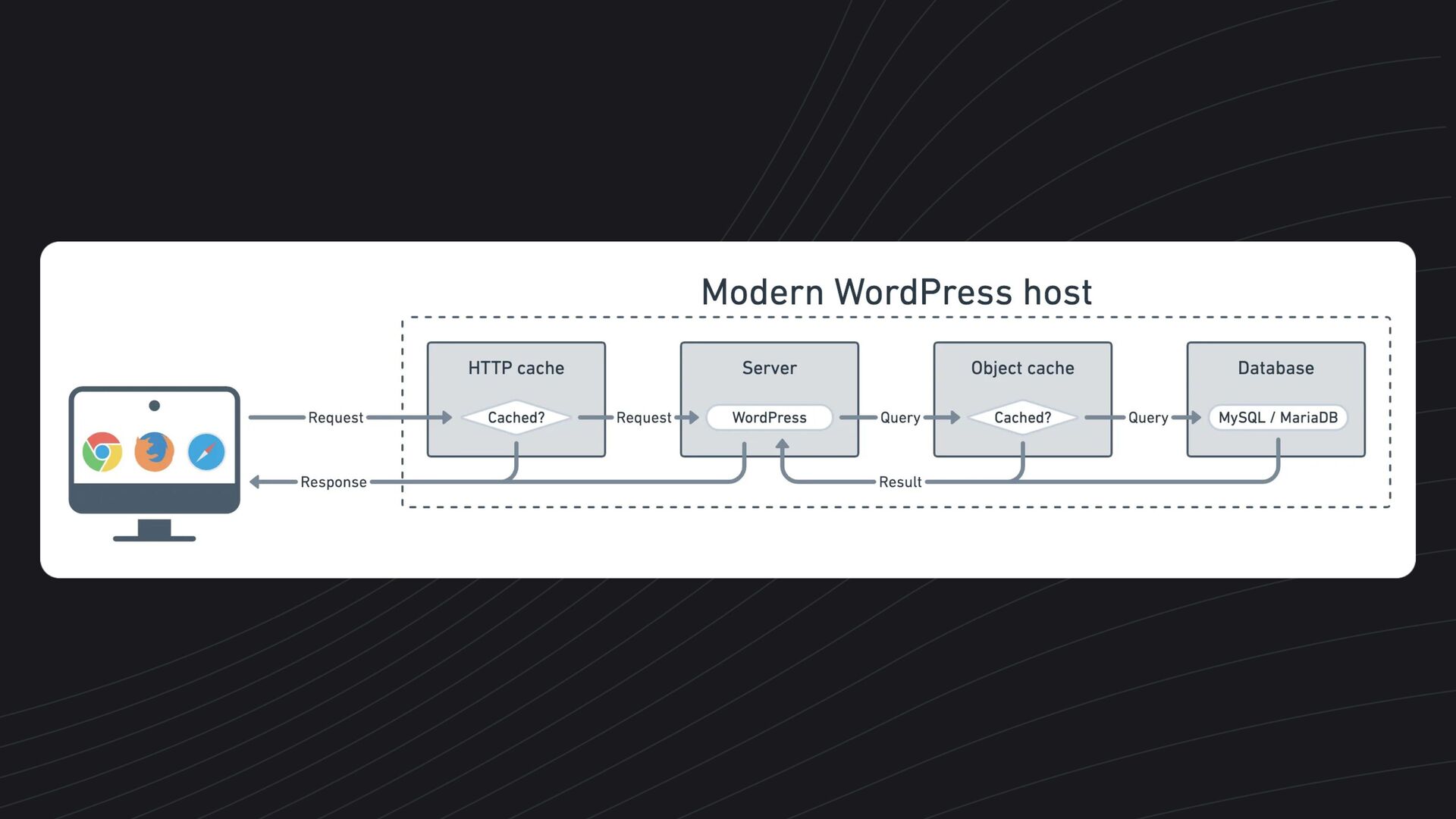Click the Response label text
Viewport: 1456px width, 819px height.
coord(333,482)
